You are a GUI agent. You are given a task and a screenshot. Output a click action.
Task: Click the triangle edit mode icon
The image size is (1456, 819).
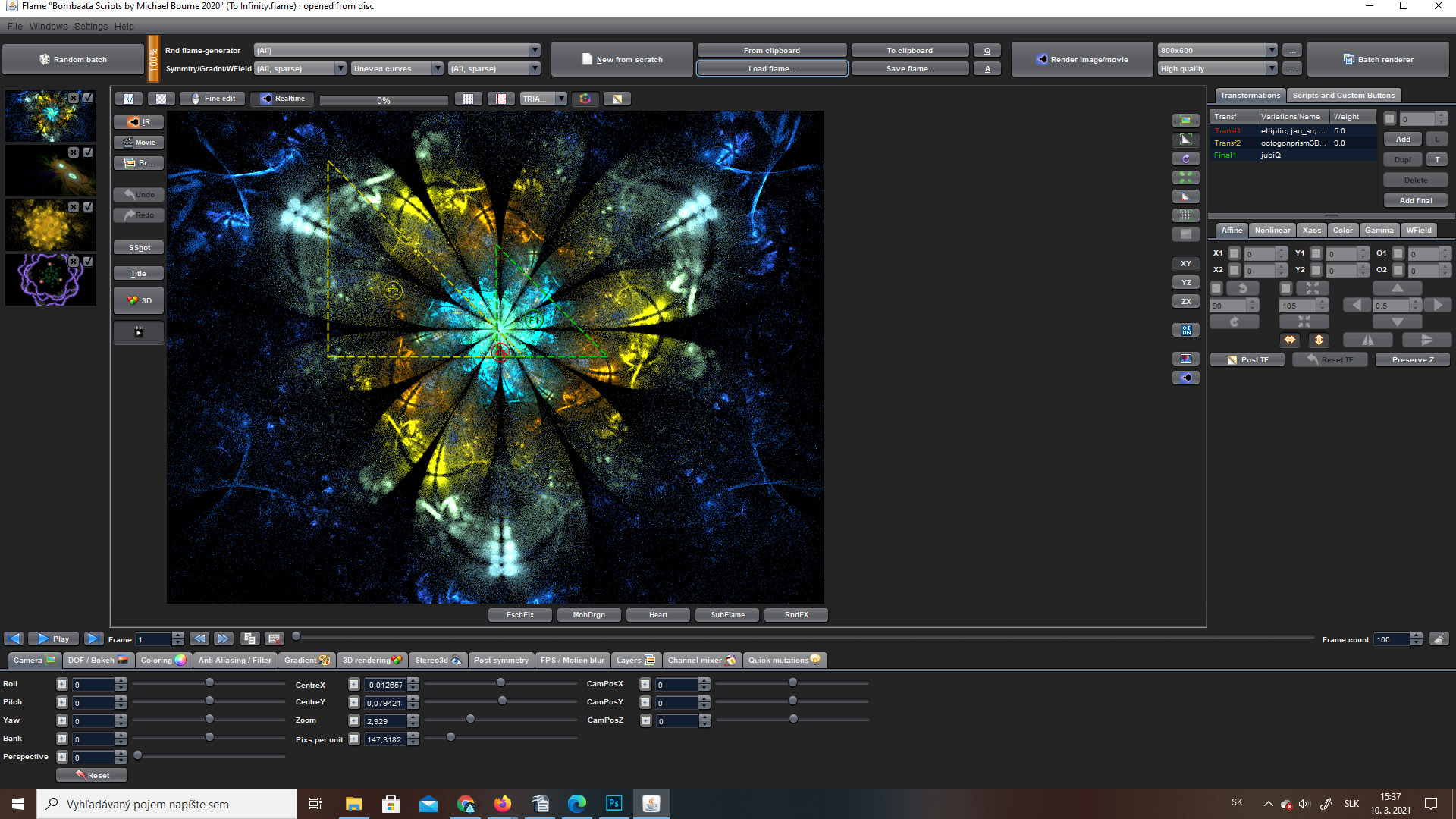(x=1186, y=140)
